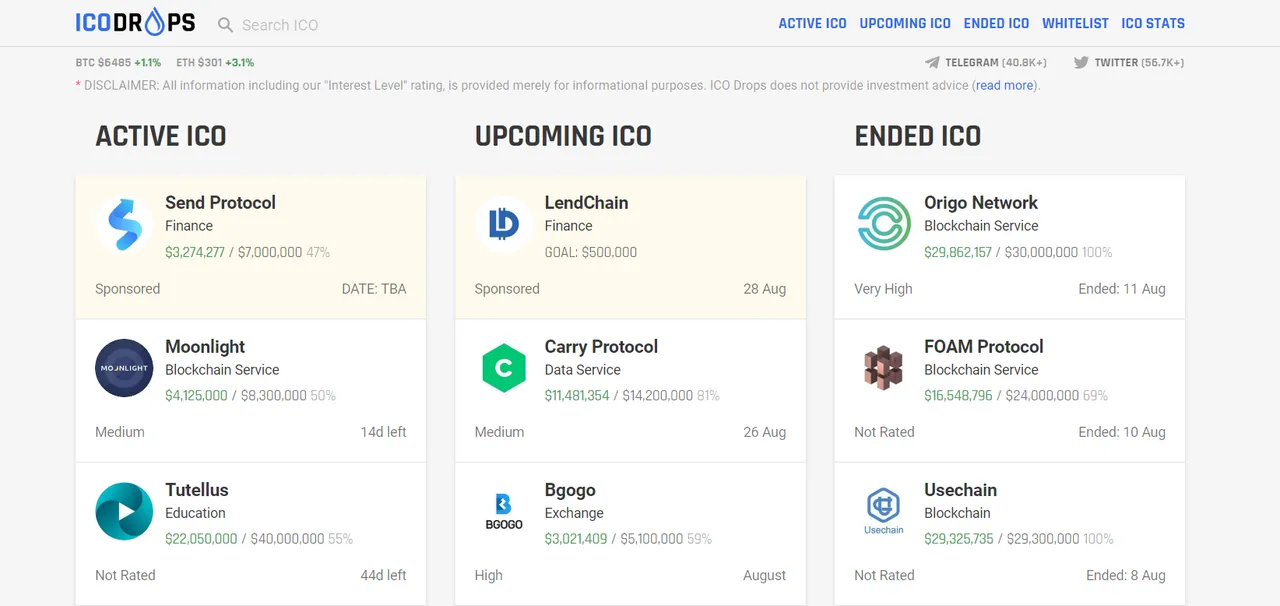The image size is (1280, 606).
Task: Open the FOAM Protocol title
Action: point(984,347)
